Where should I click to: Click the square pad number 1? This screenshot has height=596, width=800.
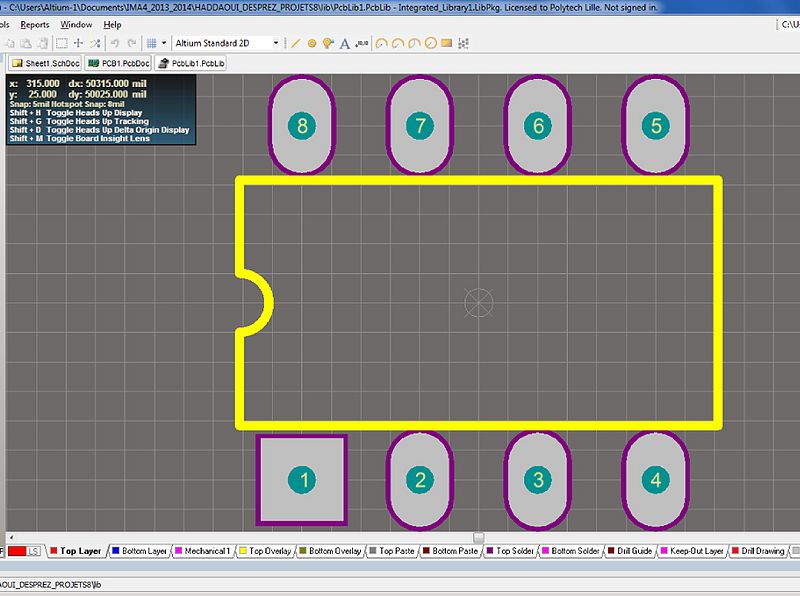coord(302,480)
